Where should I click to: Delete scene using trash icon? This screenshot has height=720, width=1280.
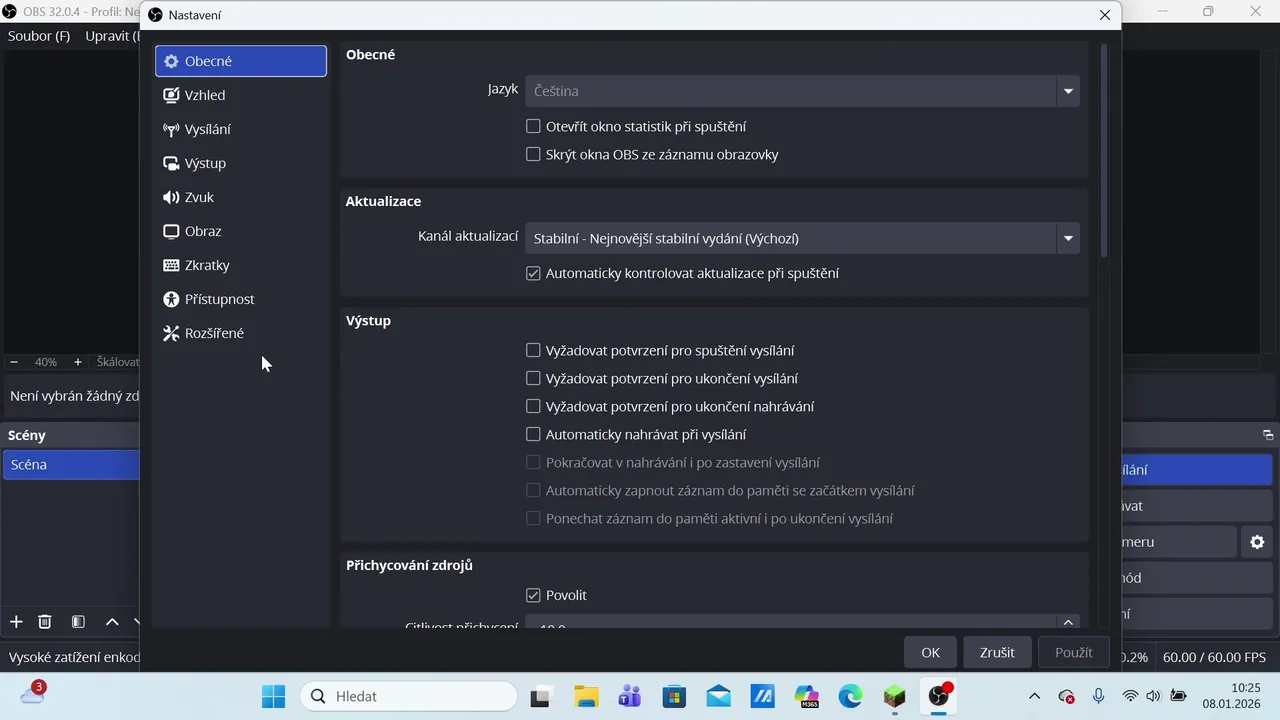[x=45, y=622]
